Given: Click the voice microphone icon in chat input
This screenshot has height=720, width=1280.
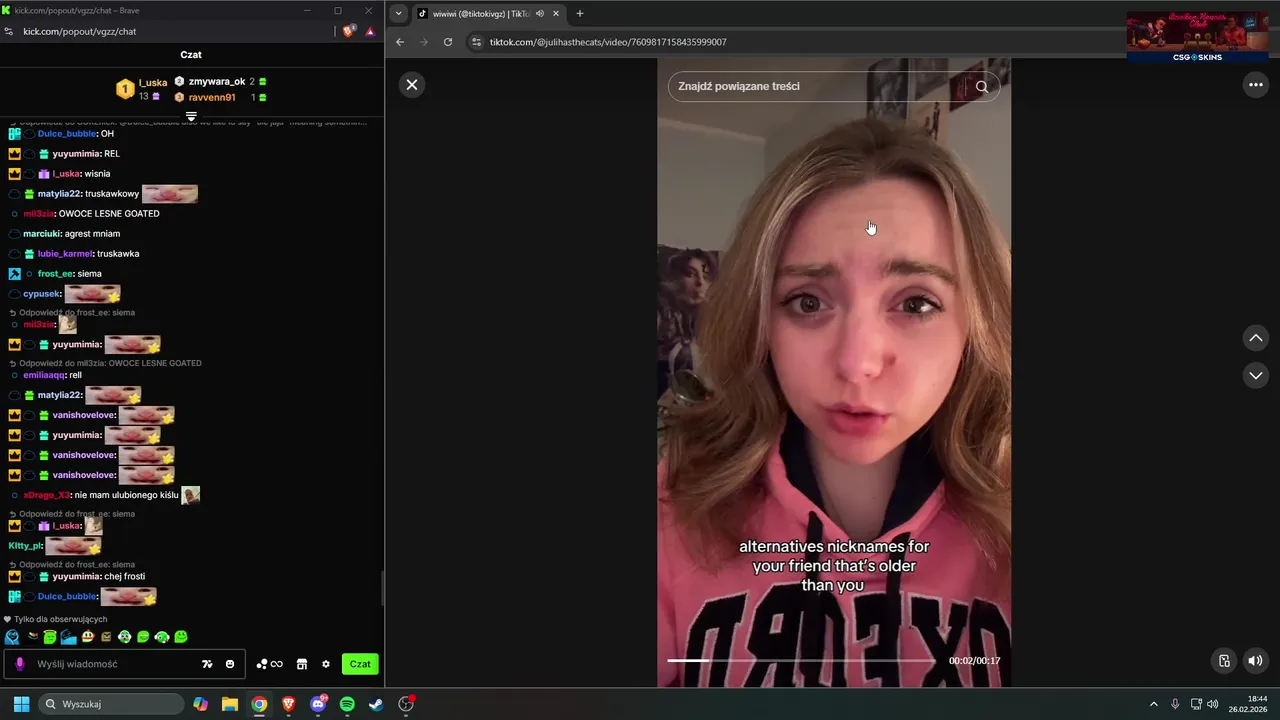Looking at the screenshot, I should pos(19,664).
